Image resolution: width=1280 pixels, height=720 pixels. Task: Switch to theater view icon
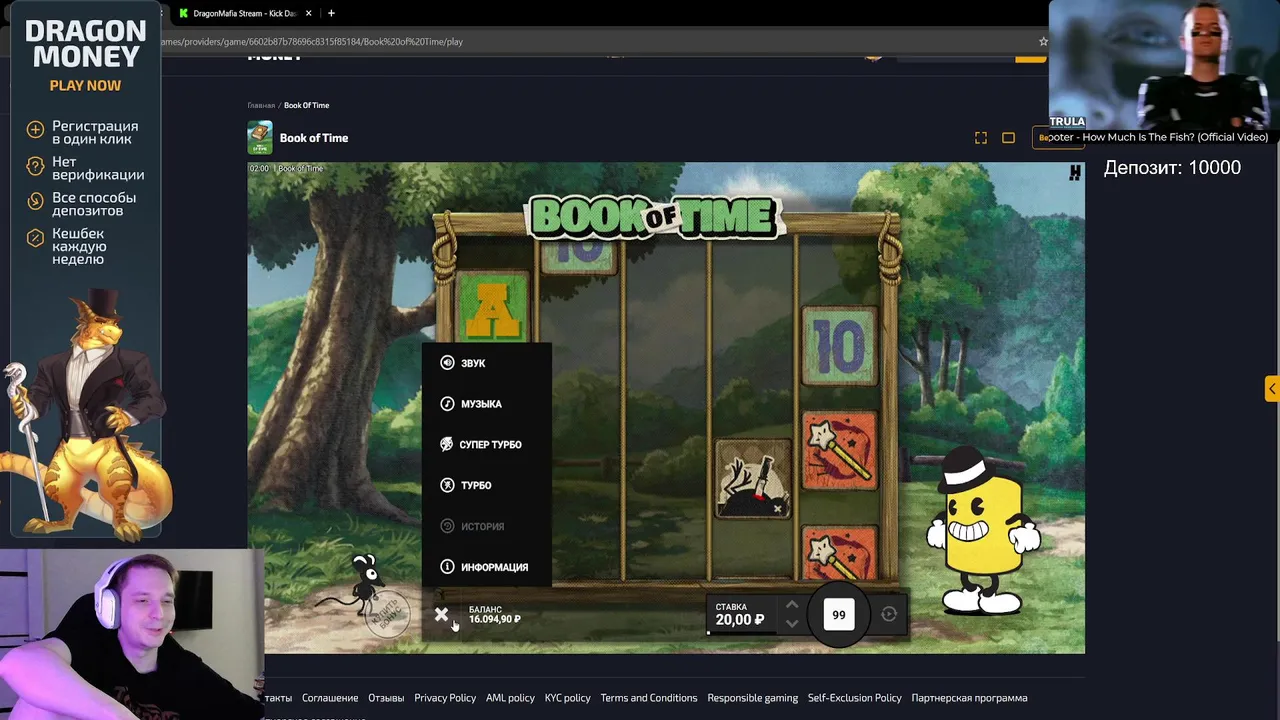(1008, 138)
